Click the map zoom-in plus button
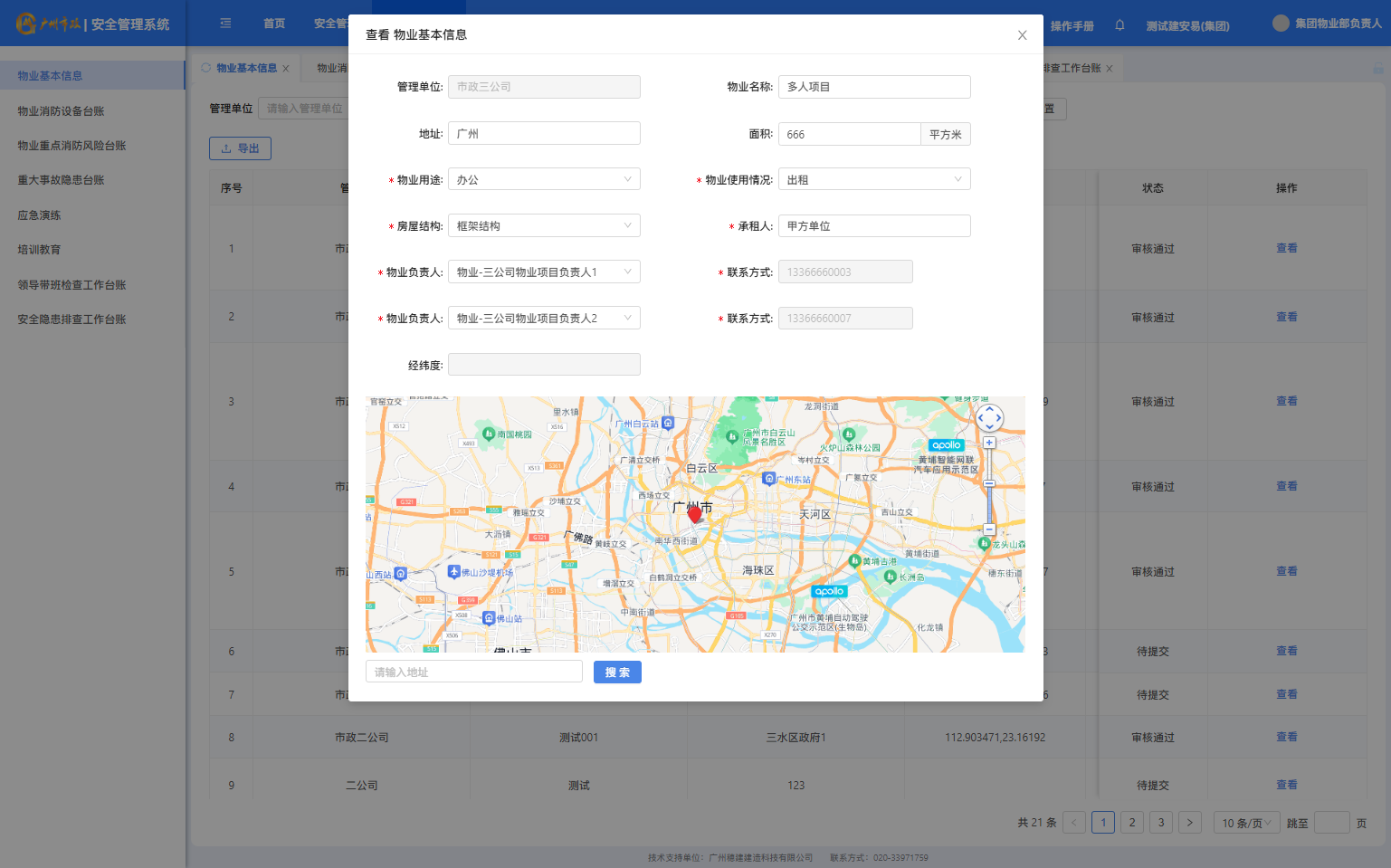1391x868 pixels. pos(989,443)
